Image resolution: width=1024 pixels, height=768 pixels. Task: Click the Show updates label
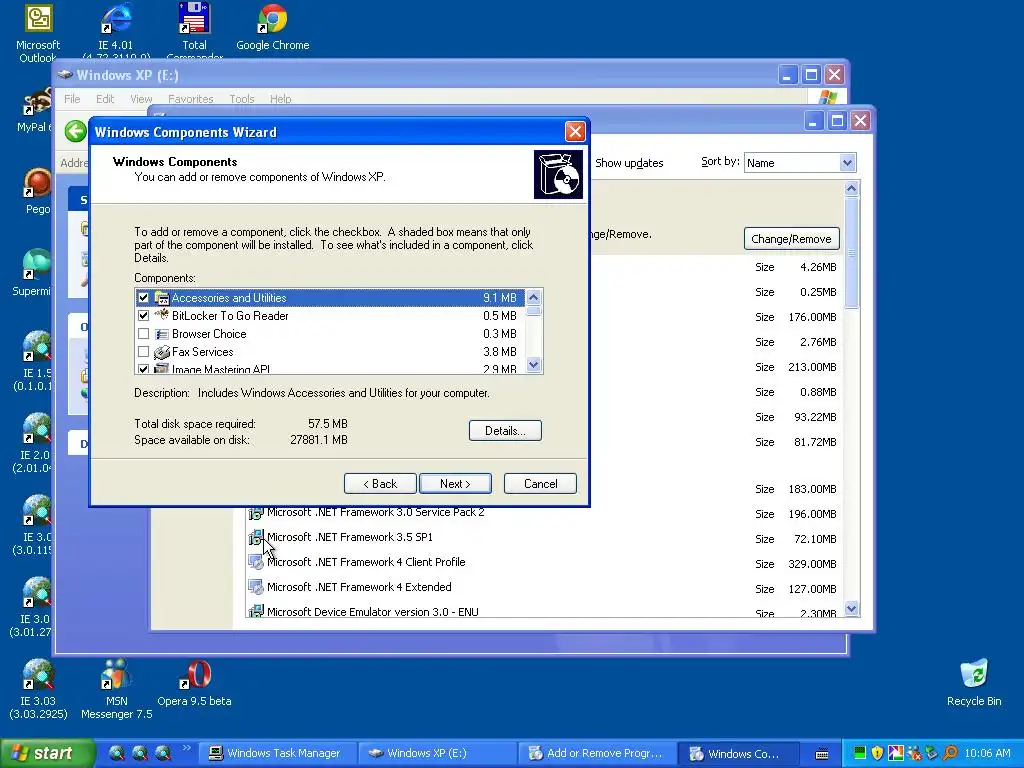629,163
